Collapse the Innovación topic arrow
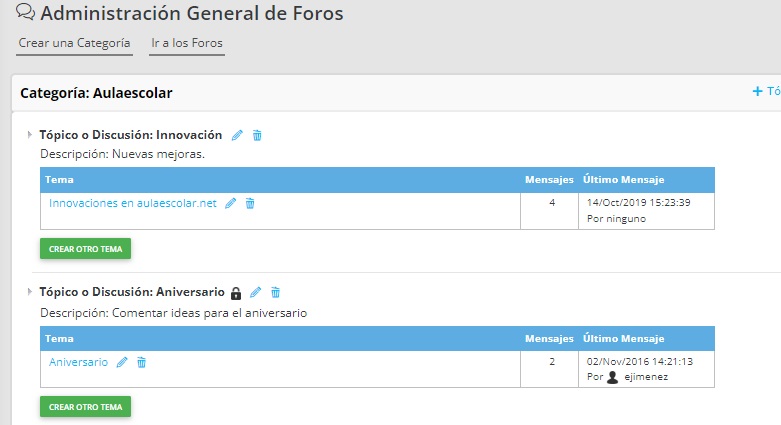Image resolution: width=781 pixels, height=425 pixels. pos(29,134)
